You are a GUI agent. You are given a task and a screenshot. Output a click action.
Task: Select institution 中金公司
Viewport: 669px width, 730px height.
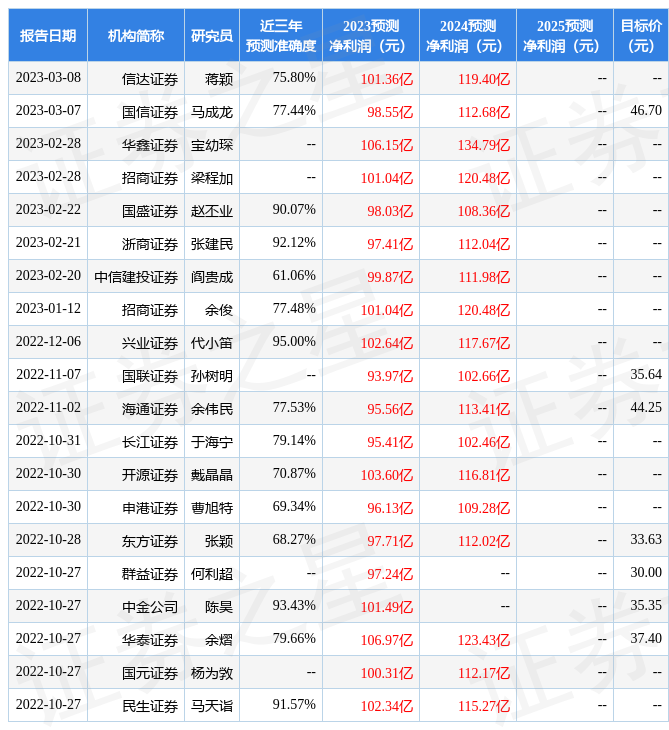[149, 608]
